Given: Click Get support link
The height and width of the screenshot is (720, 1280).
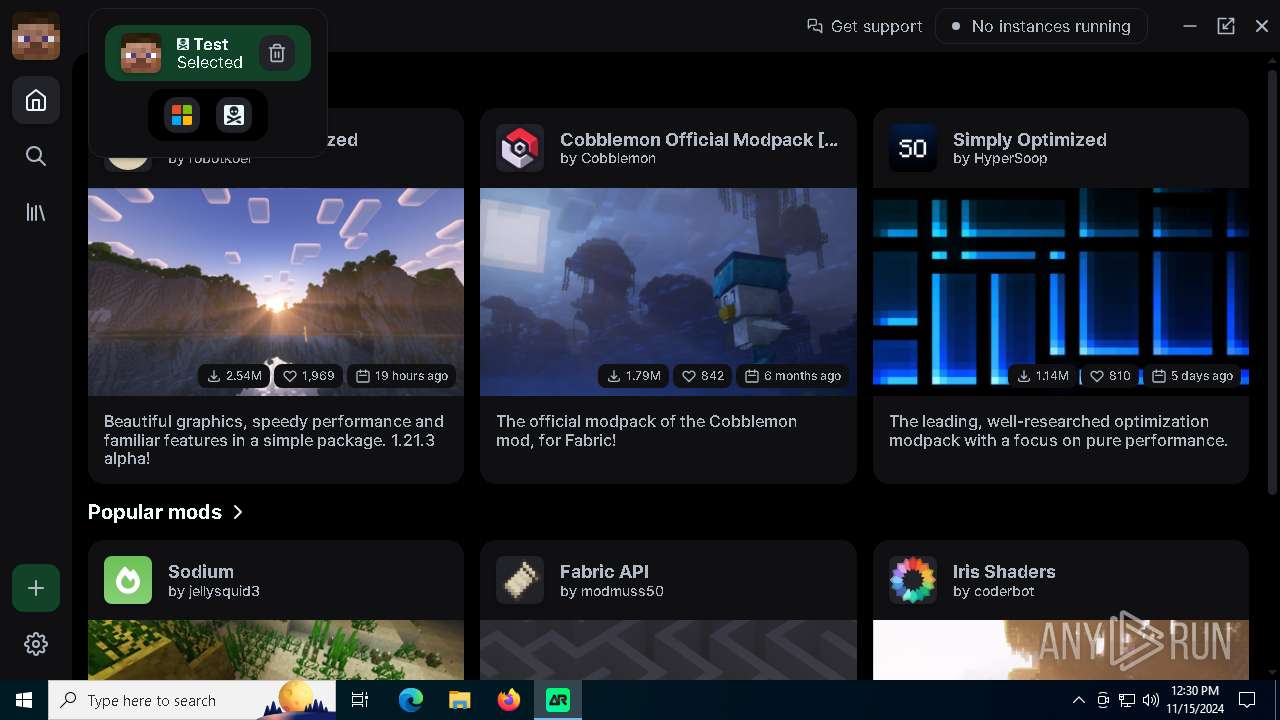Looking at the screenshot, I should (x=865, y=26).
